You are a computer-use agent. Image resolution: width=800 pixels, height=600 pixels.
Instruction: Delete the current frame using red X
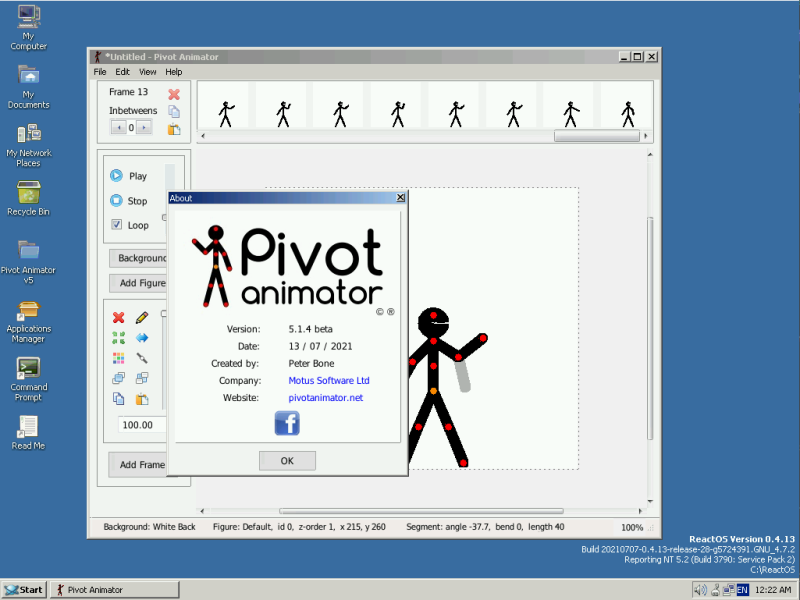tap(174, 94)
